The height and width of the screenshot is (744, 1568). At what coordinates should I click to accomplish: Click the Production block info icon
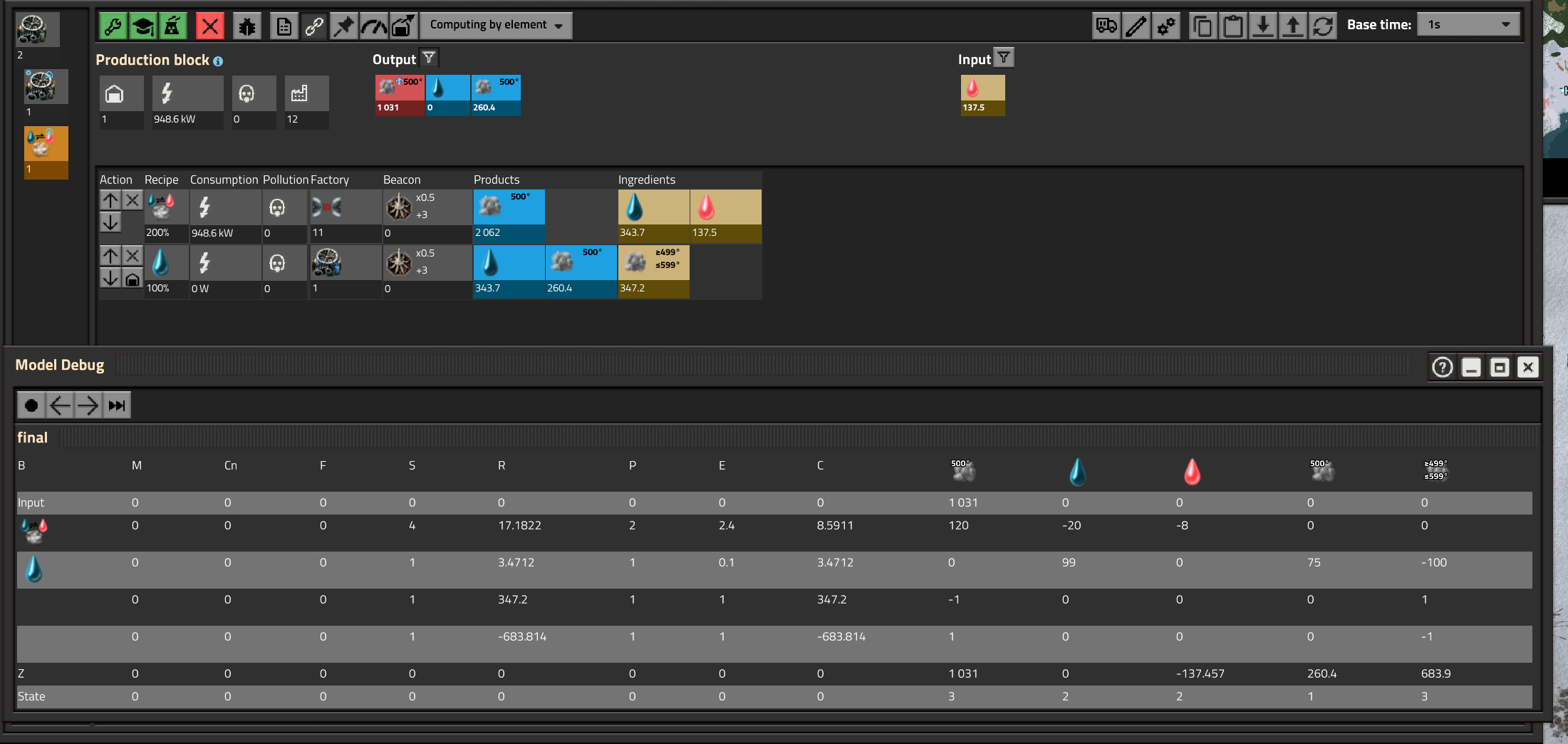[218, 61]
